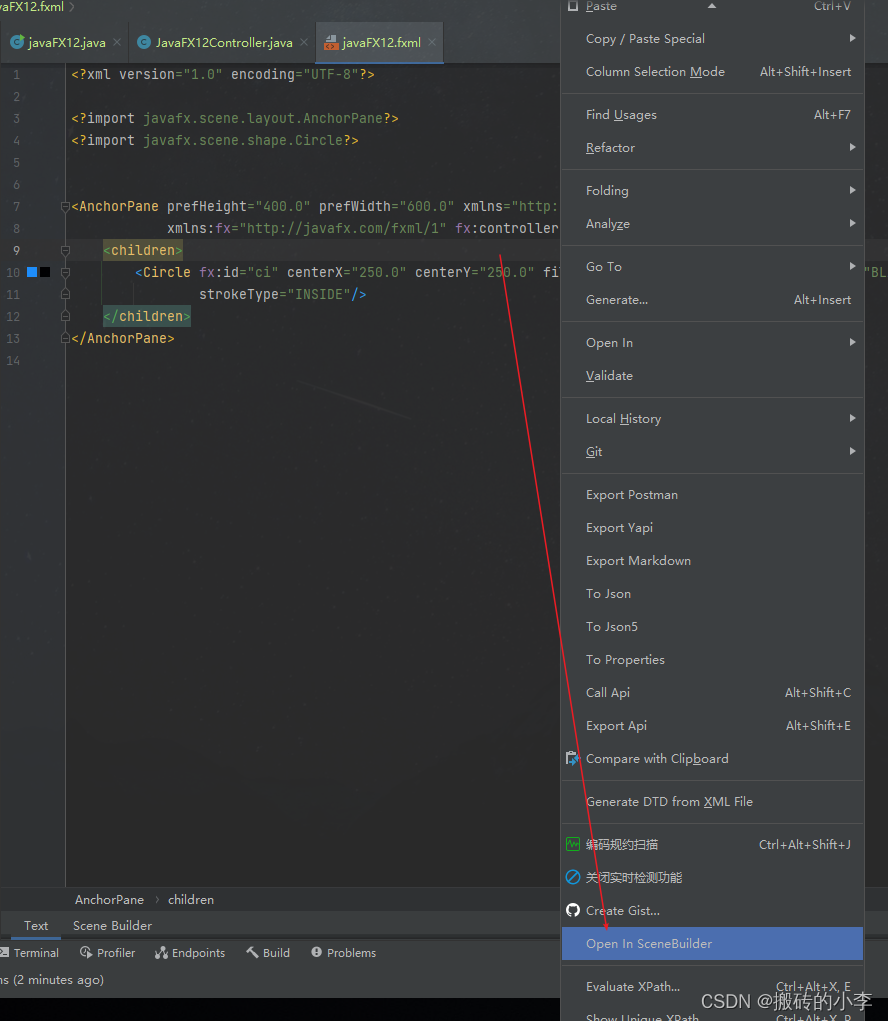Viewport: 888px width, 1021px height.
Task: Toggle Column Selection Mode
Action: (655, 71)
